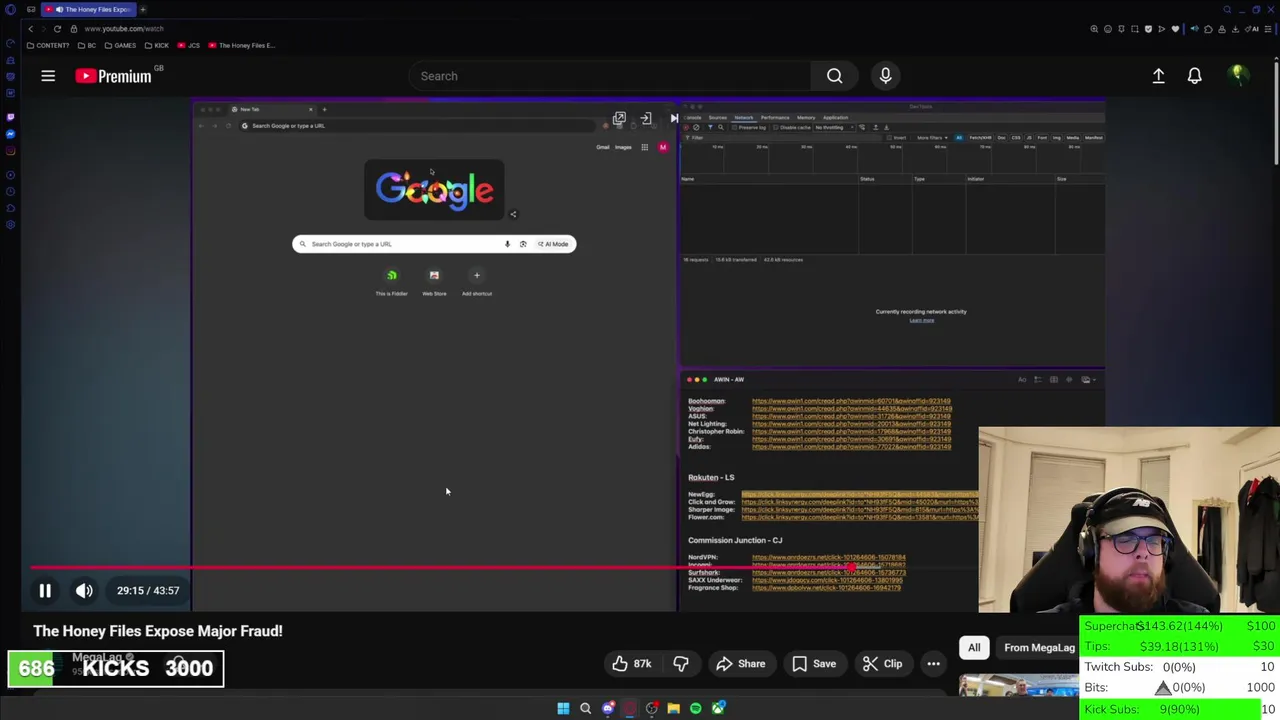
Task: Open the YouTube hamburger guide menu
Action: coord(48,76)
